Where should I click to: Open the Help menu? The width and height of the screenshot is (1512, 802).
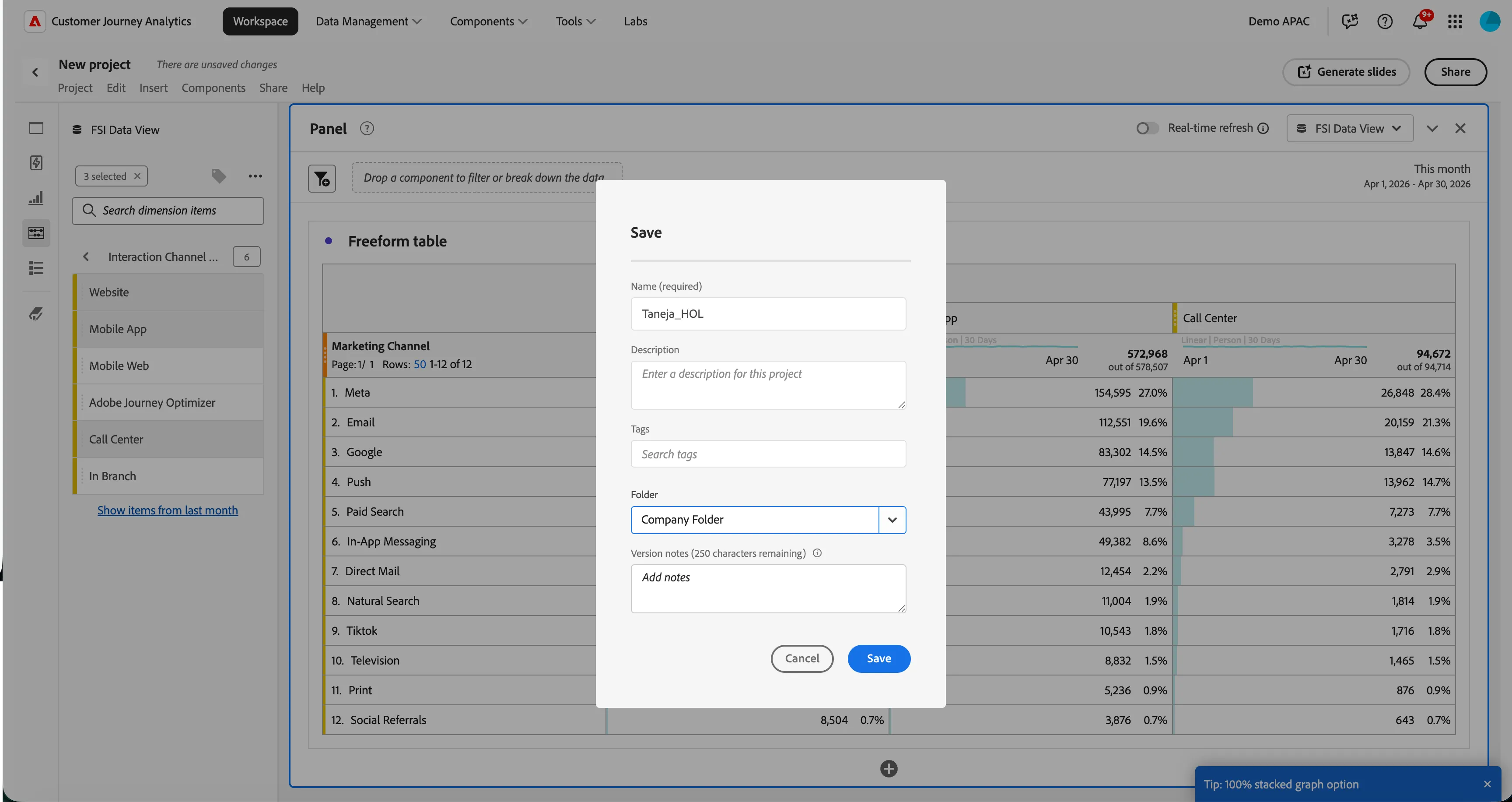pyautogui.click(x=313, y=88)
